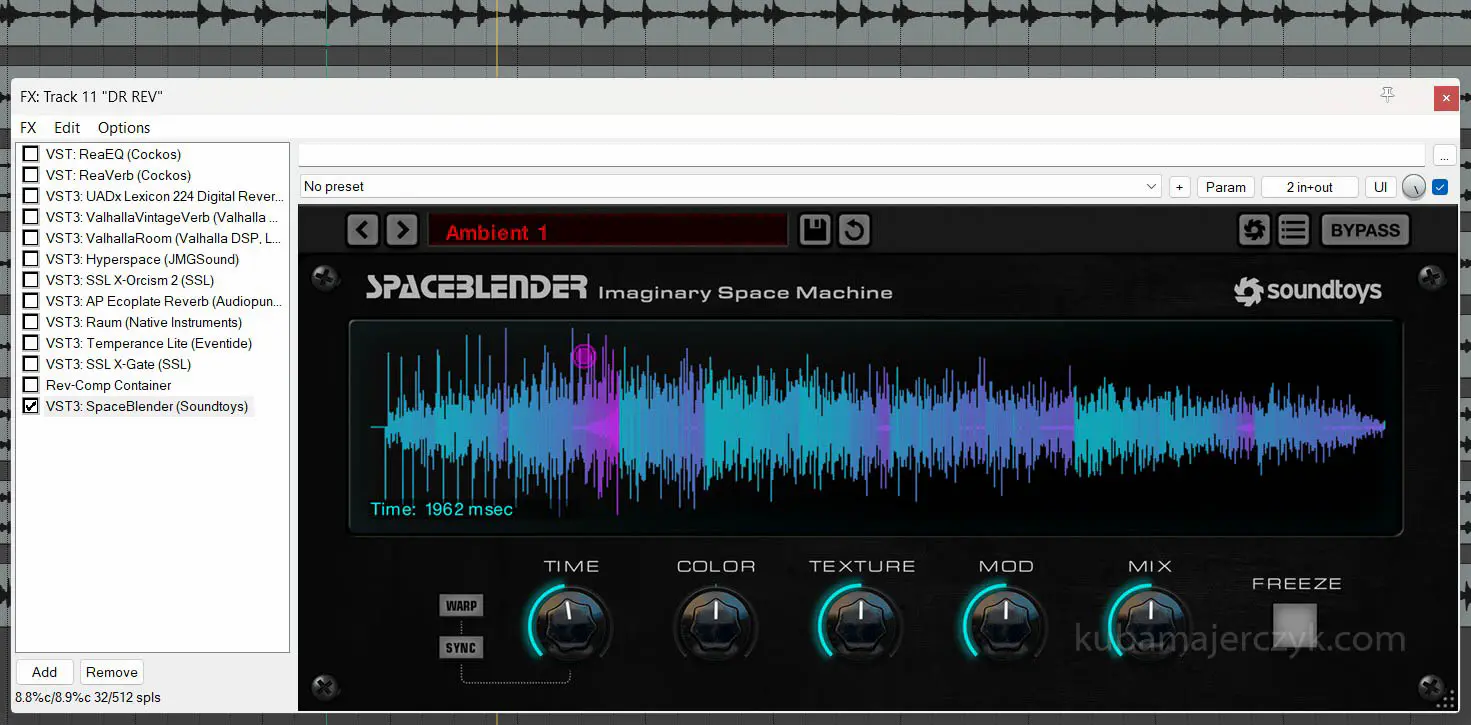The image size is (1471, 725).
Task: Click the undo/revert preset icon
Action: coord(854,231)
